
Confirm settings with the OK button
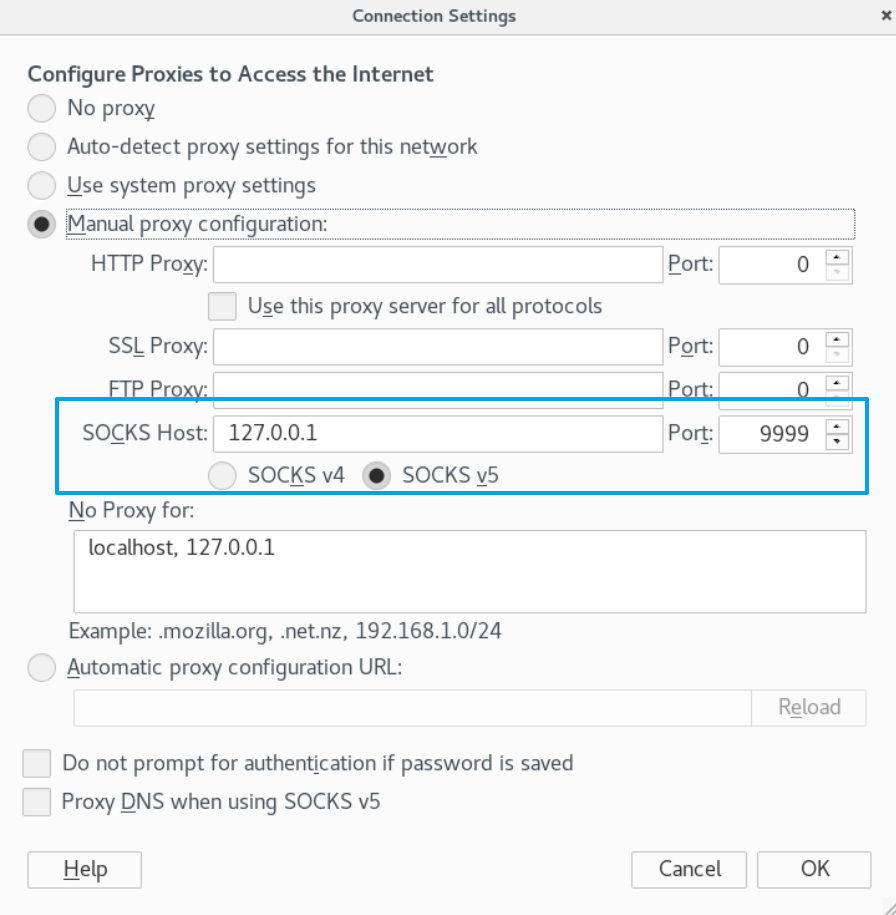[x=815, y=869]
